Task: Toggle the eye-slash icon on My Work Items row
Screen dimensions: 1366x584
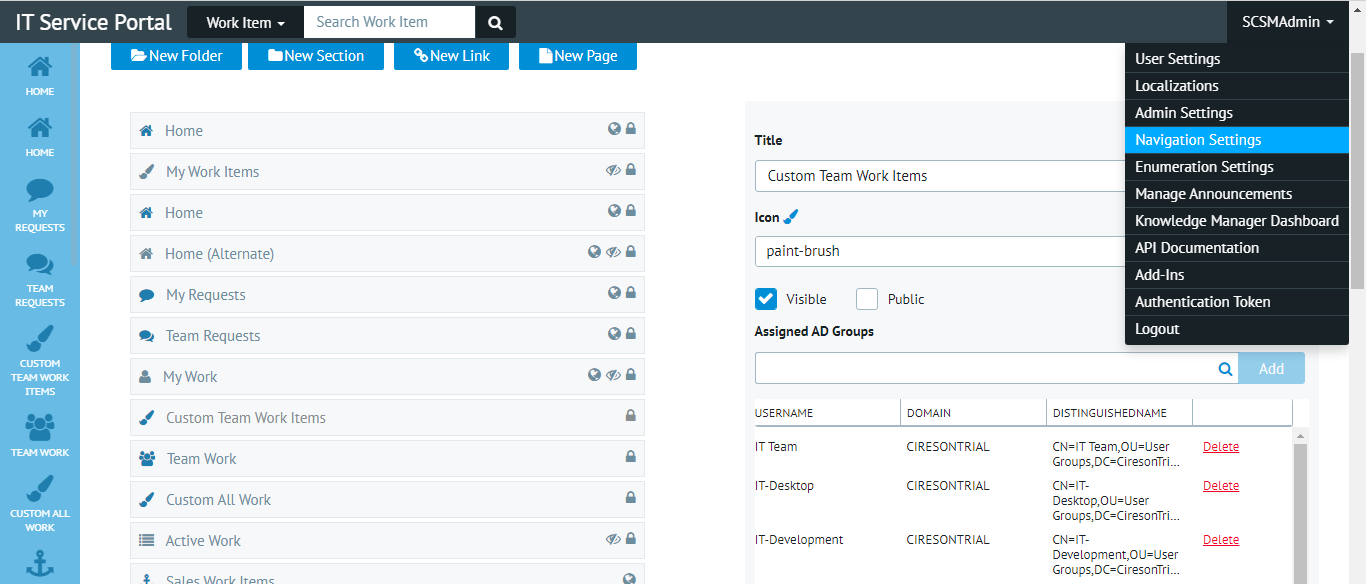Action: 613,170
